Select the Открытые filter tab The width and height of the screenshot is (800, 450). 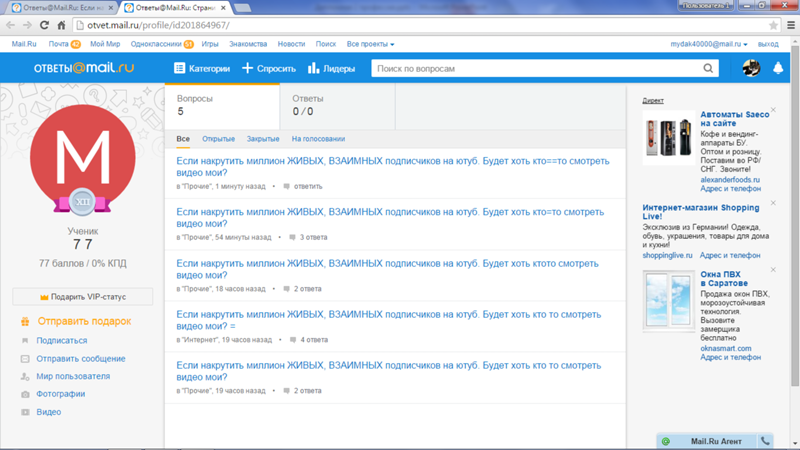tap(218, 139)
